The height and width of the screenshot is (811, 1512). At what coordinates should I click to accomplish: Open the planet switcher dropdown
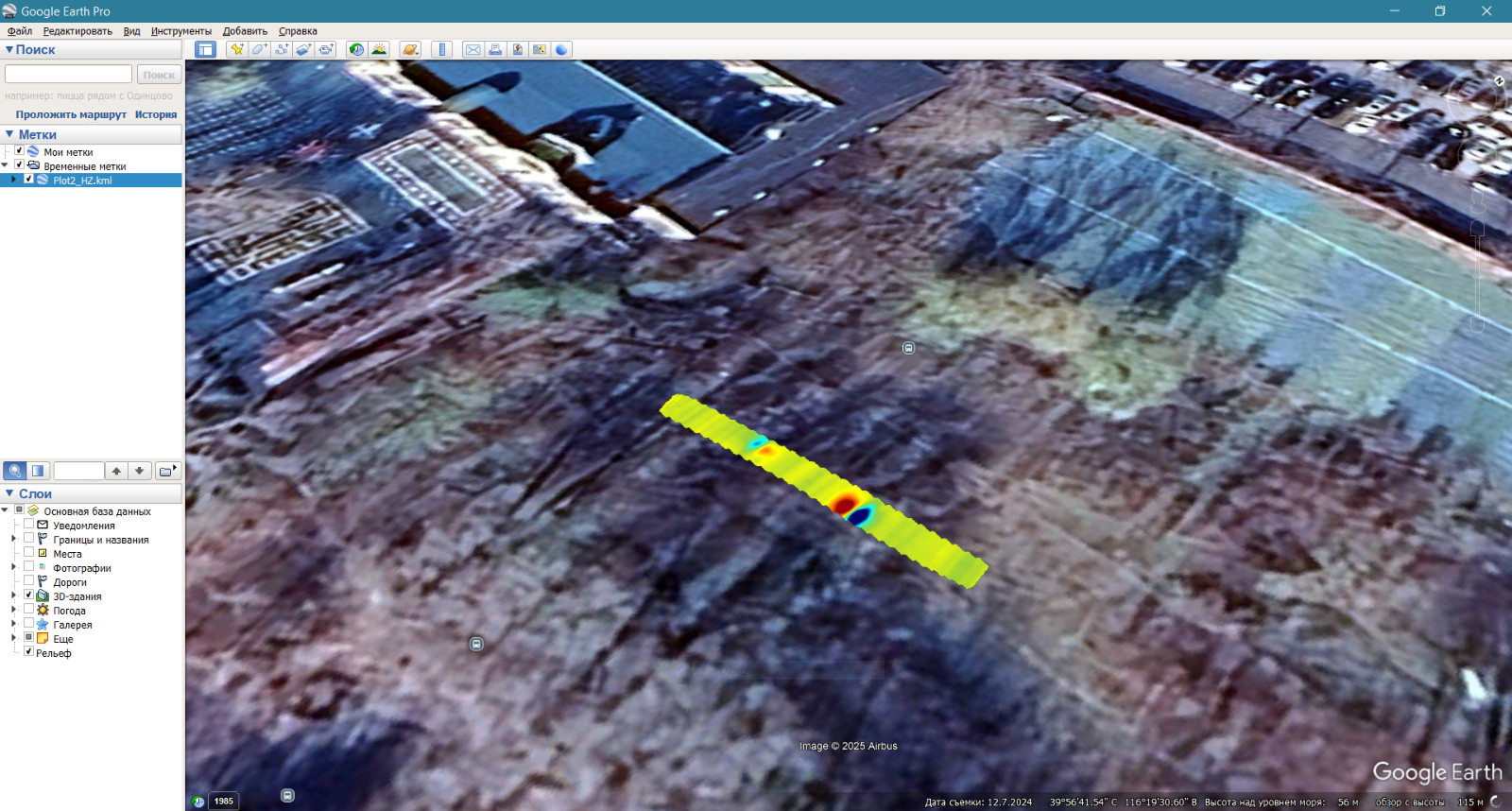(410, 49)
